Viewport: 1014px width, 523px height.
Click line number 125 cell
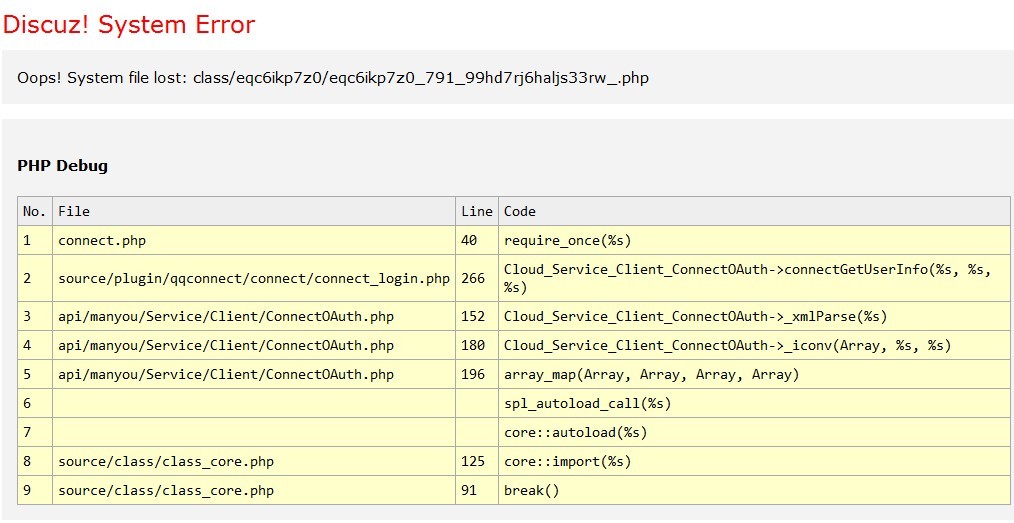[x=473, y=461]
